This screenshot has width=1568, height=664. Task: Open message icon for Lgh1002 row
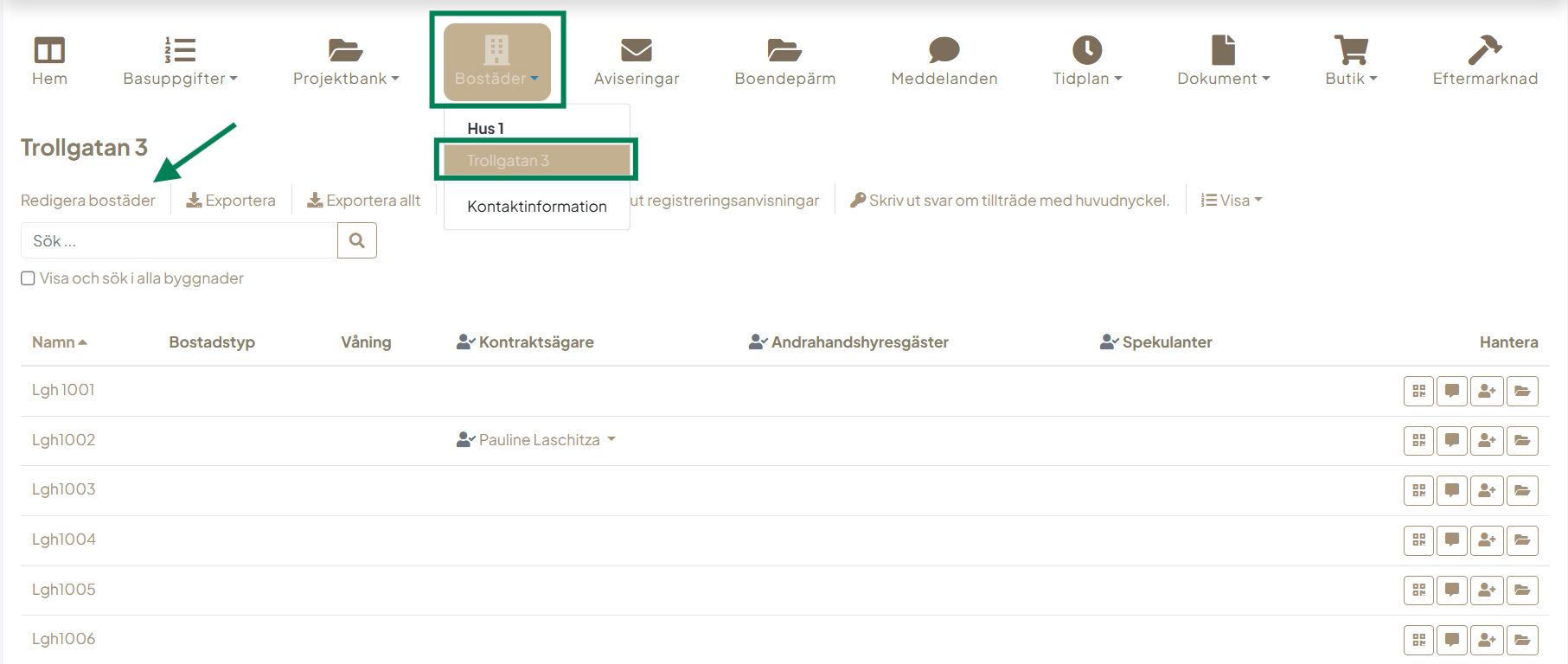1452,441
